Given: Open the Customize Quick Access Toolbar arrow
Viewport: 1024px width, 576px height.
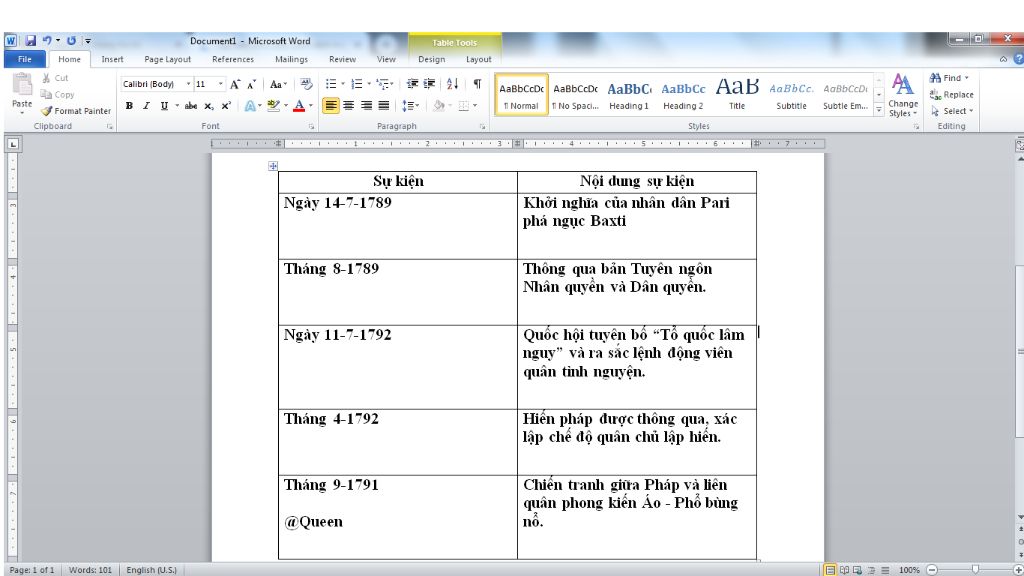Looking at the screenshot, I should (x=88, y=40).
